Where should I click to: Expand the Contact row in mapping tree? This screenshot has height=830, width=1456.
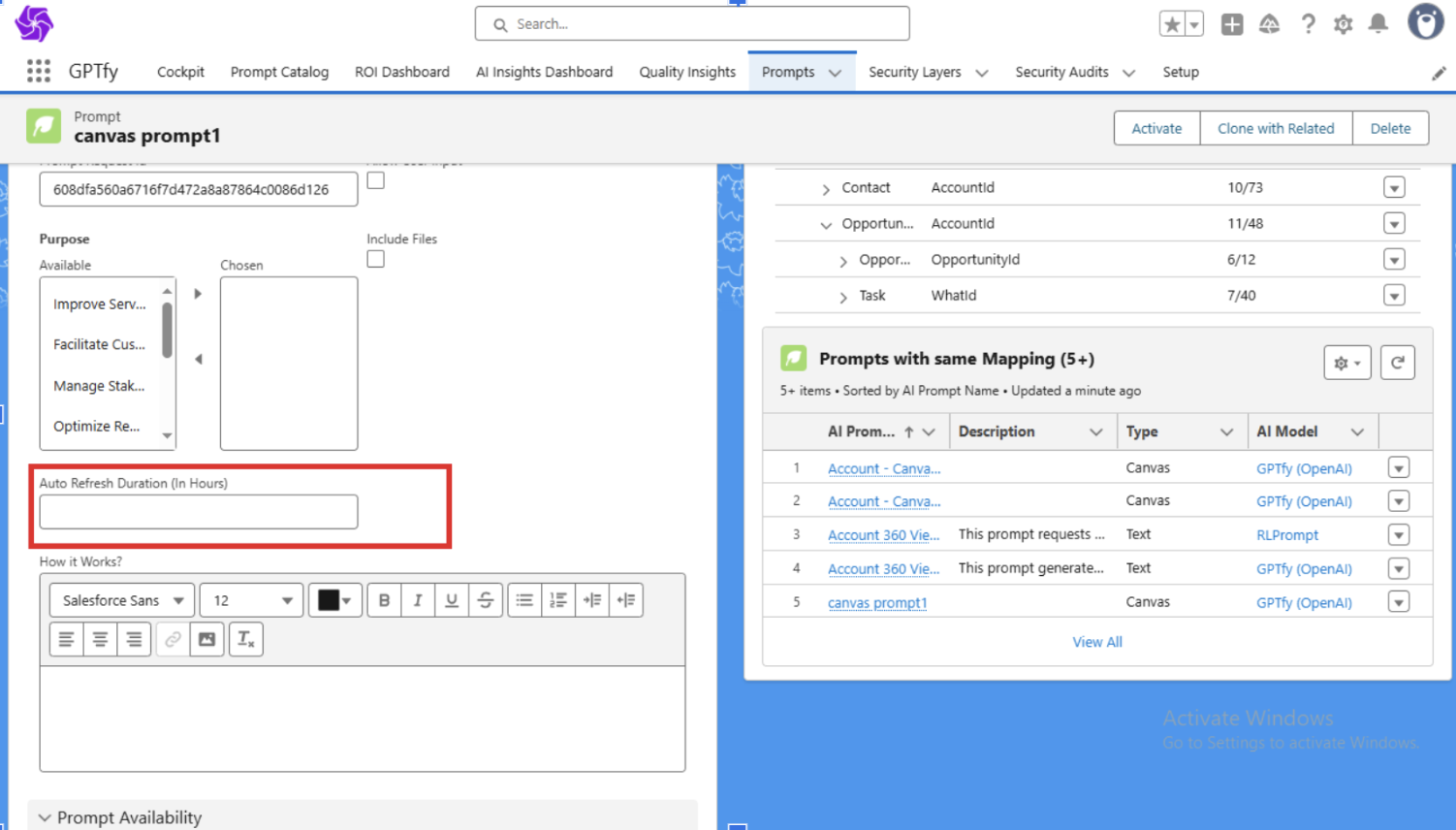coord(826,189)
